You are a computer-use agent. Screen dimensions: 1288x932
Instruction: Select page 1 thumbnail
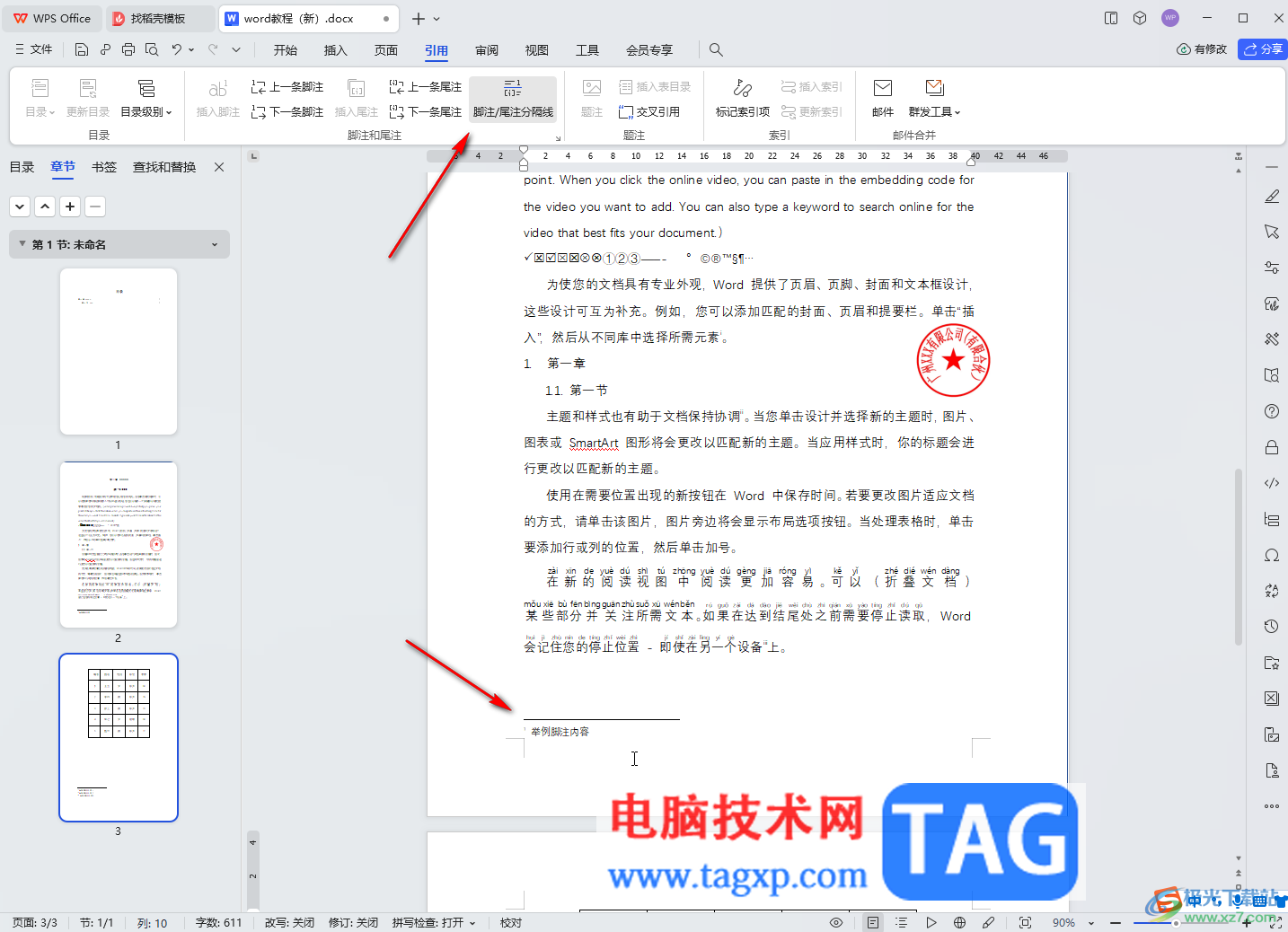tap(119, 351)
